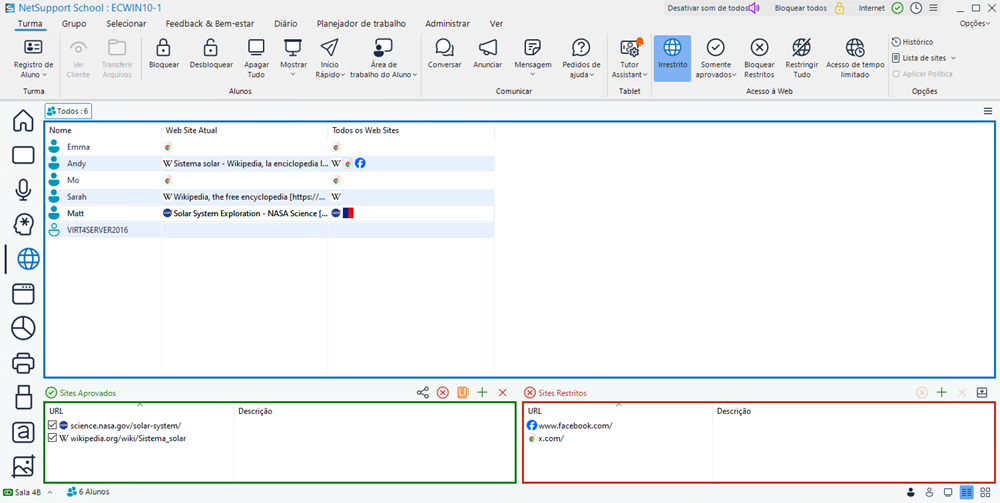Toggle checkbox for wikipedia.org/wiki/Sistema_solar

(x=53, y=438)
